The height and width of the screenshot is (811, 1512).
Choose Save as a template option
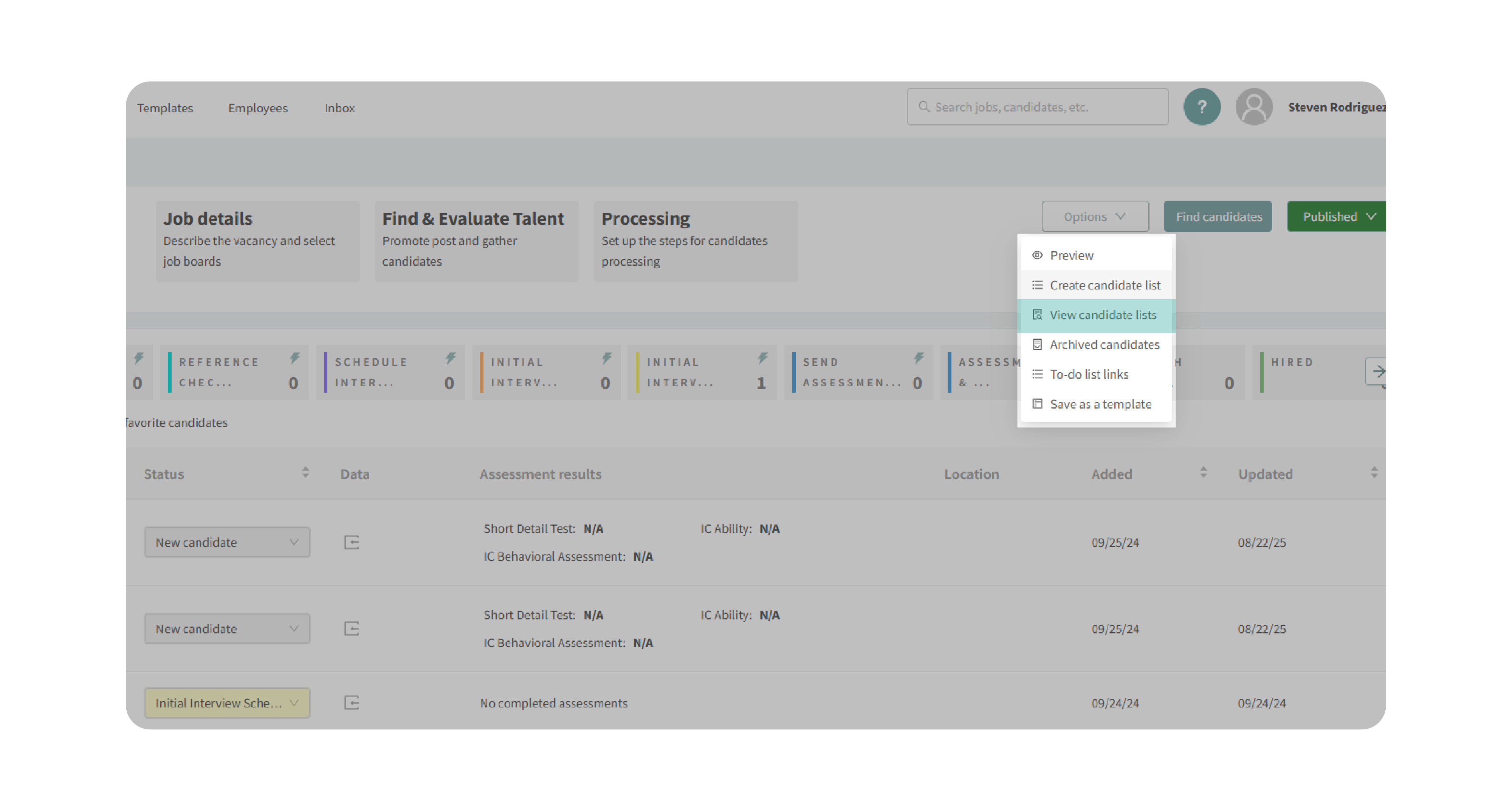1100,404
